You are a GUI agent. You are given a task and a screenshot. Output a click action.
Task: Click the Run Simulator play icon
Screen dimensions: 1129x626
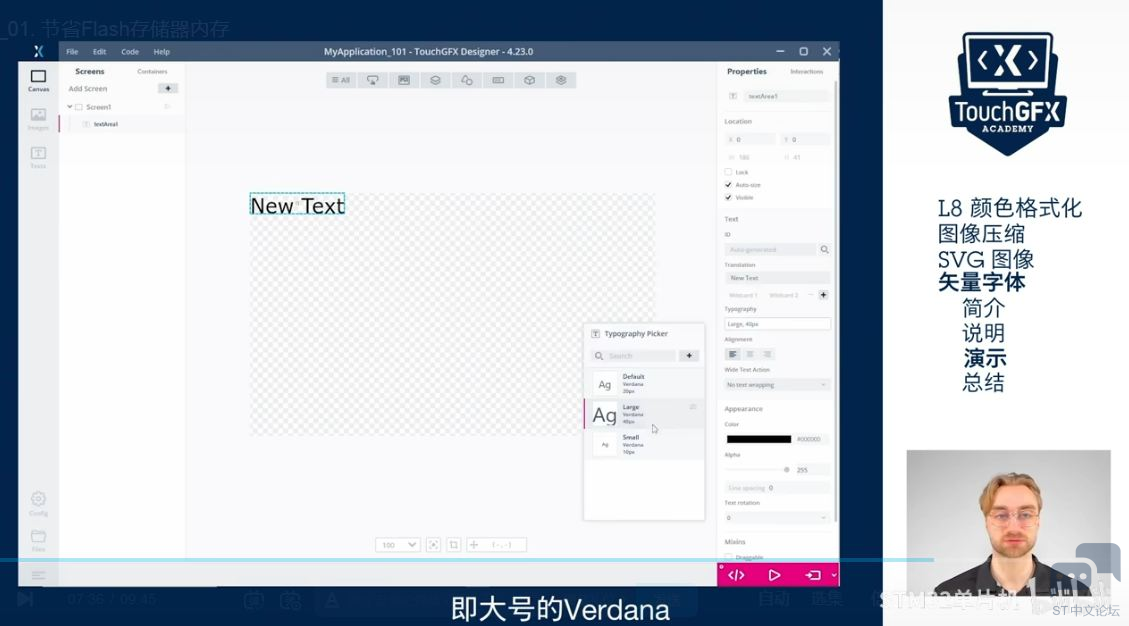[774, 575]
